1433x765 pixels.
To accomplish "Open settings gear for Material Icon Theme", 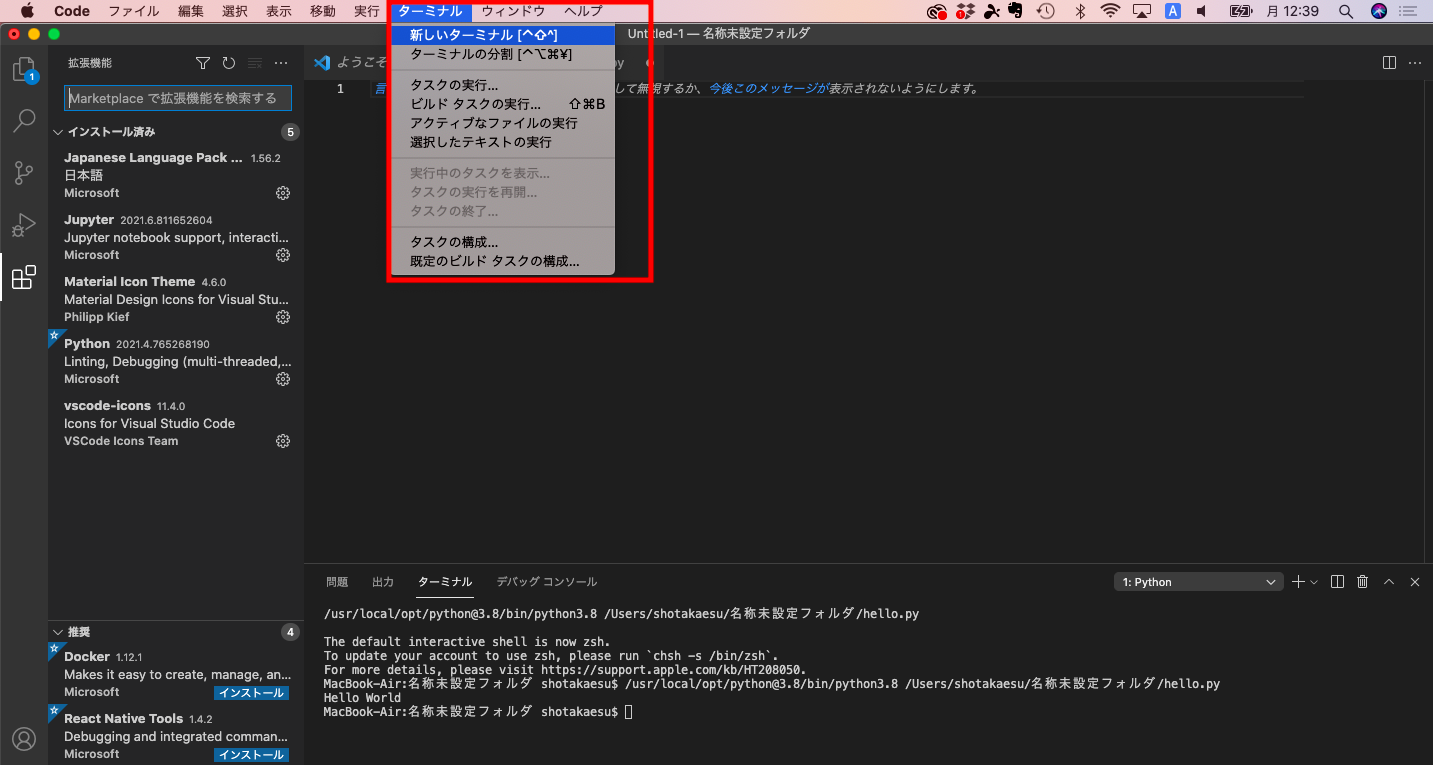I will tap(283, 317).
